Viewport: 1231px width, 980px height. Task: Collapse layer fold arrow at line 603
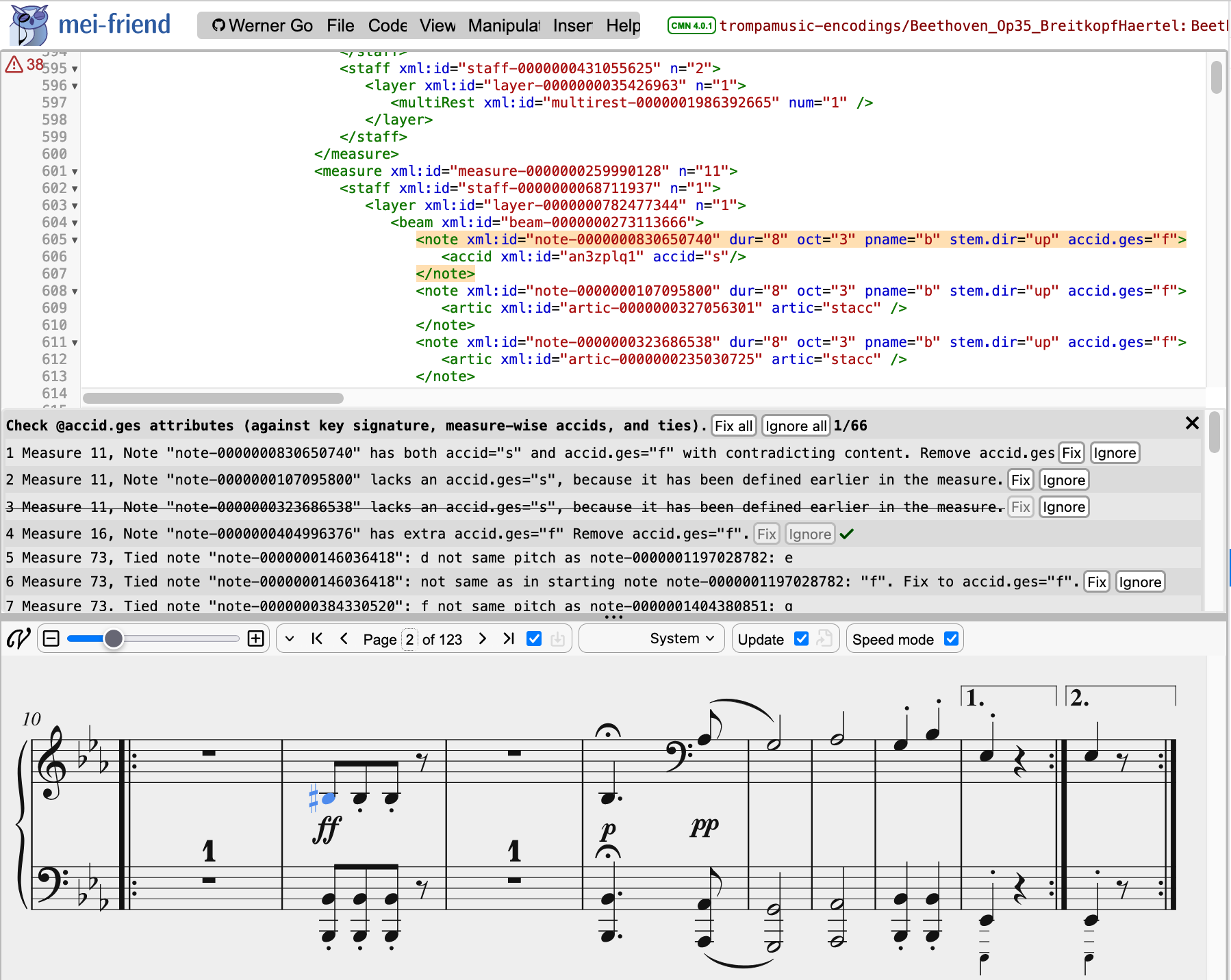[75, 206]
